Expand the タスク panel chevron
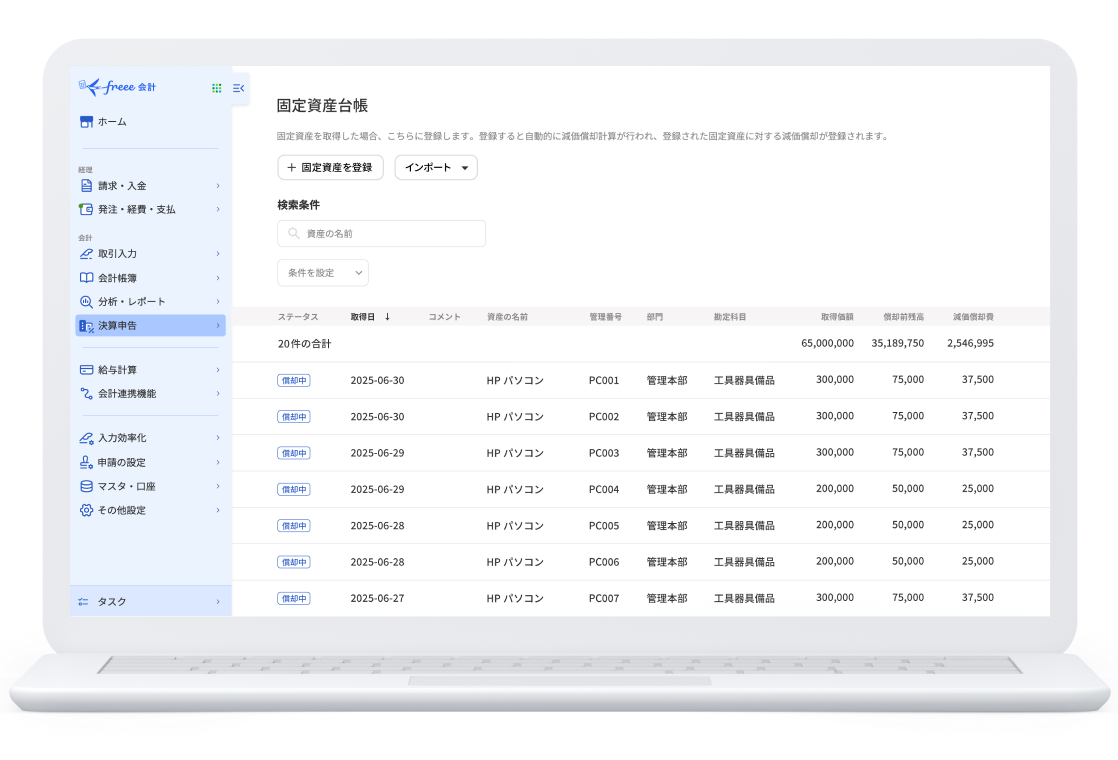The width and height of the screenshot is (1118, 760). pyautogui.click(x=218, y=602)
